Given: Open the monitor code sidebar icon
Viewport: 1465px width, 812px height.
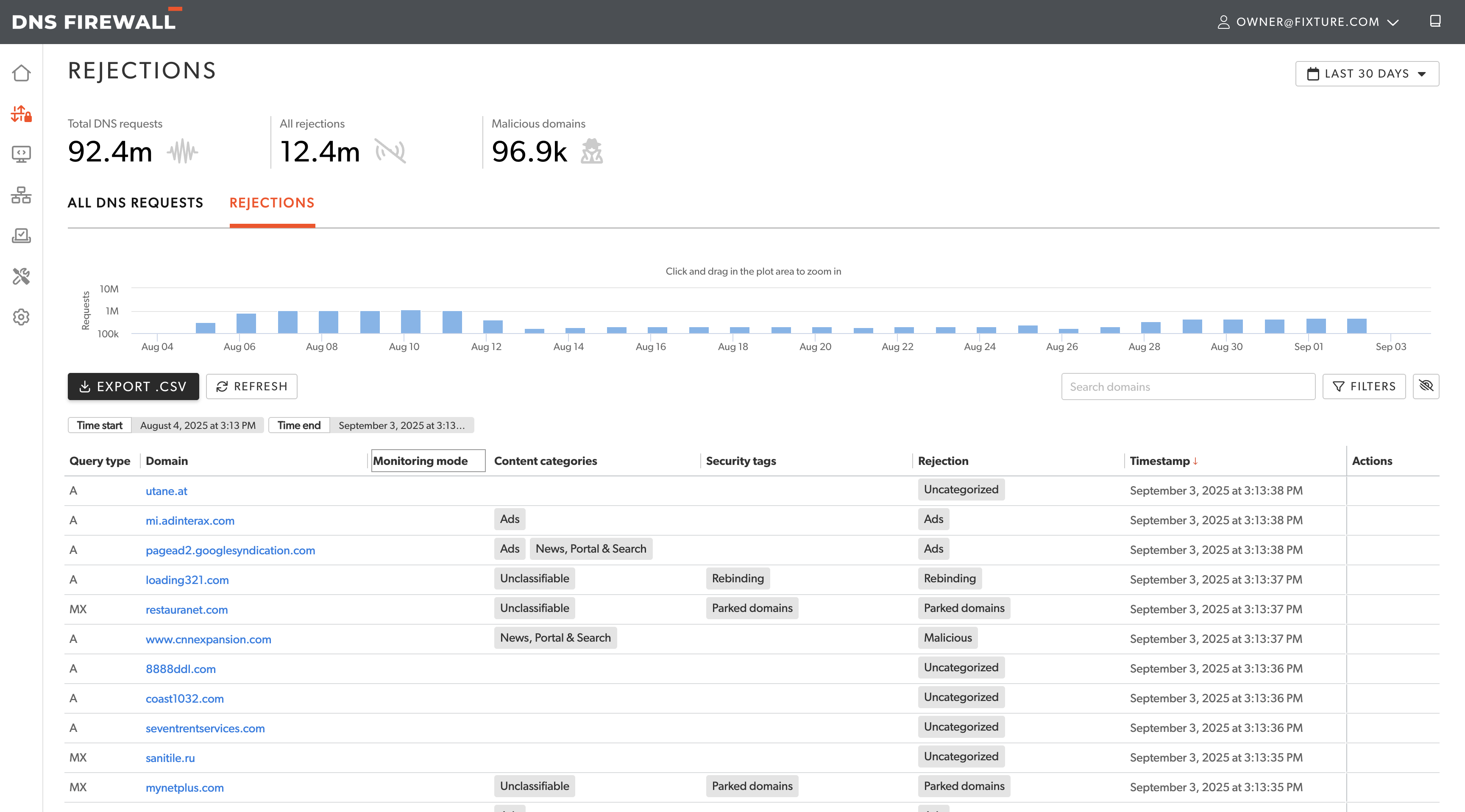Looking at the screenshot, I should tap(21, 154).
